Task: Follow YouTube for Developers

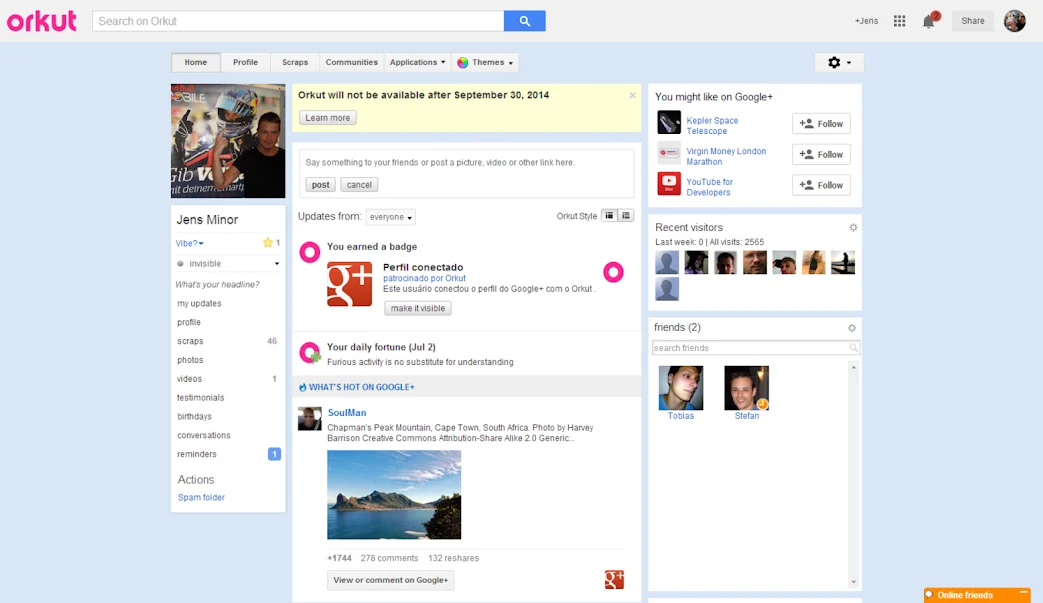Action: pyautogui.click(x=821, y=185)
